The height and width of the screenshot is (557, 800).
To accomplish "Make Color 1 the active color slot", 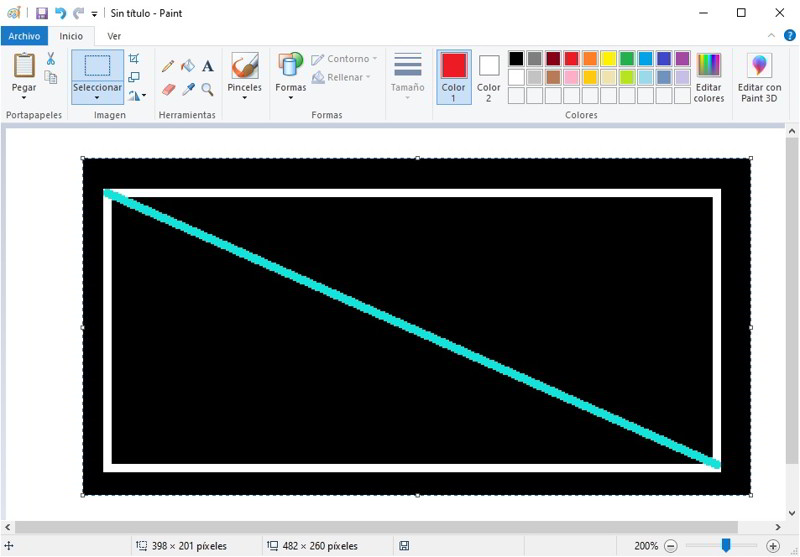I will coord(454,77).
